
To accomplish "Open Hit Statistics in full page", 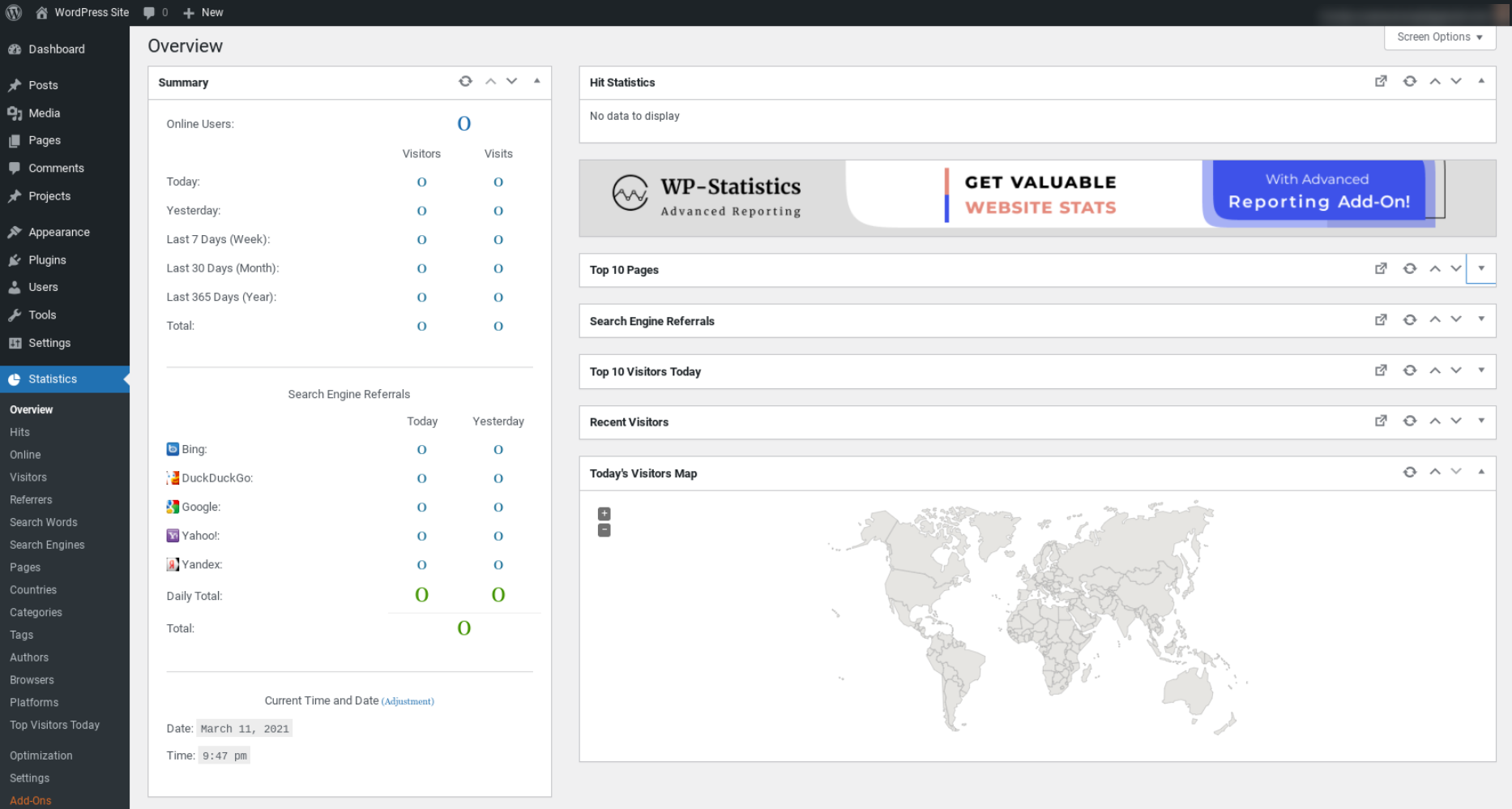I will click(x=1381, y=81).
